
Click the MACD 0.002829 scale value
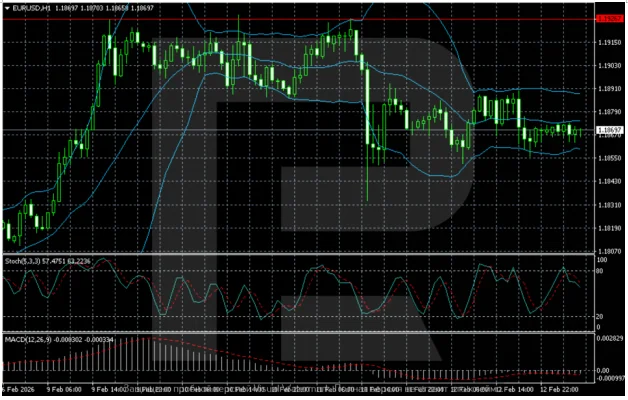point(610,339)
